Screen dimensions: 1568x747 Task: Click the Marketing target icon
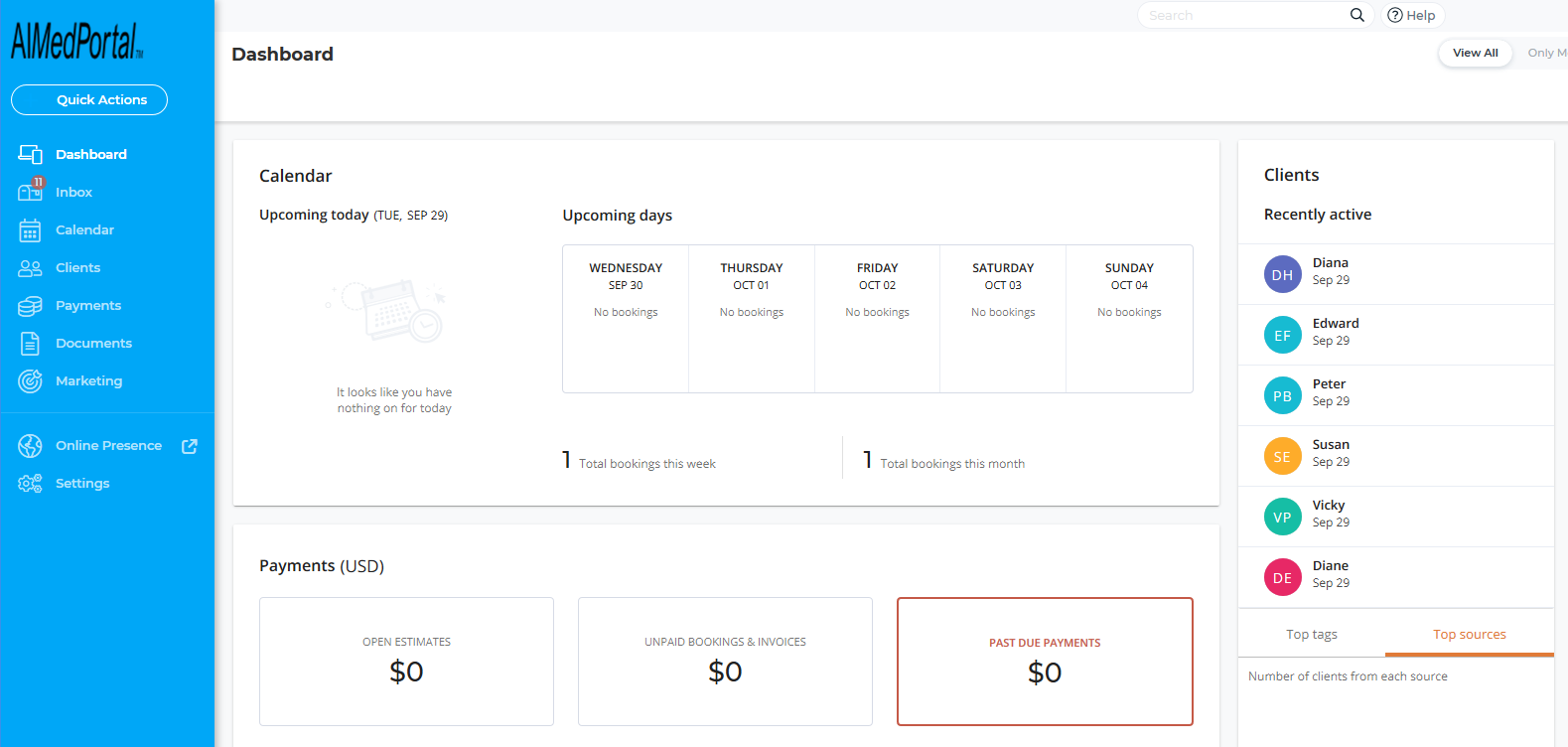pyautogui.click(x=30, y=381)
